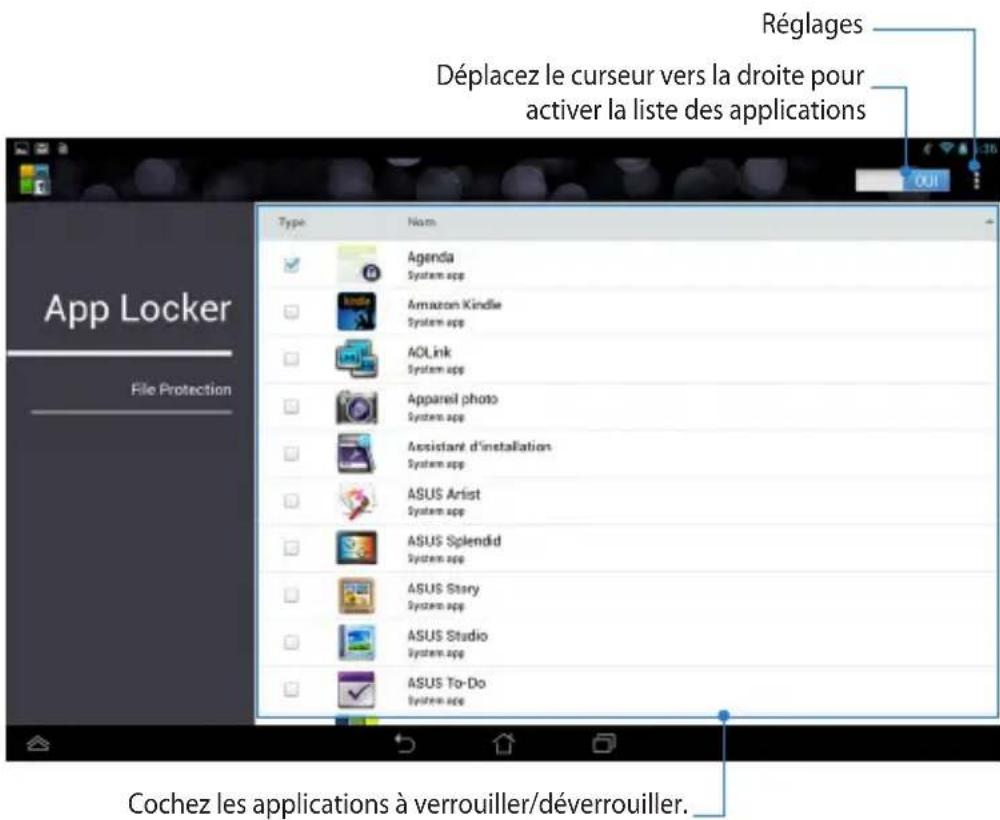This screenshot has height=820, width=1000.
Task: Open the mail notification icon
Action: point(42,149)
